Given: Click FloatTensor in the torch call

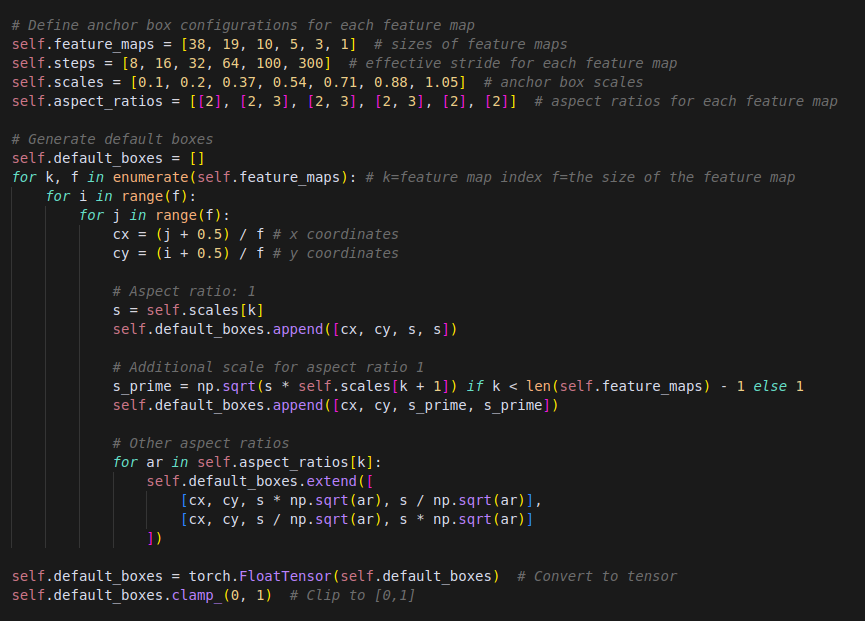Looking at the screenshot, I should (x=285, y=576).
